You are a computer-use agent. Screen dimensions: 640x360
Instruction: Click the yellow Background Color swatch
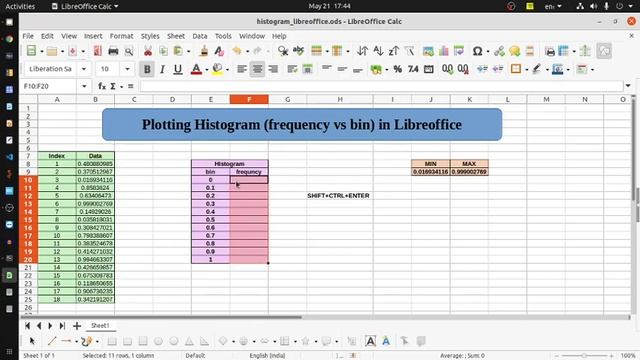pyautogui.click(x=218, y=69)
